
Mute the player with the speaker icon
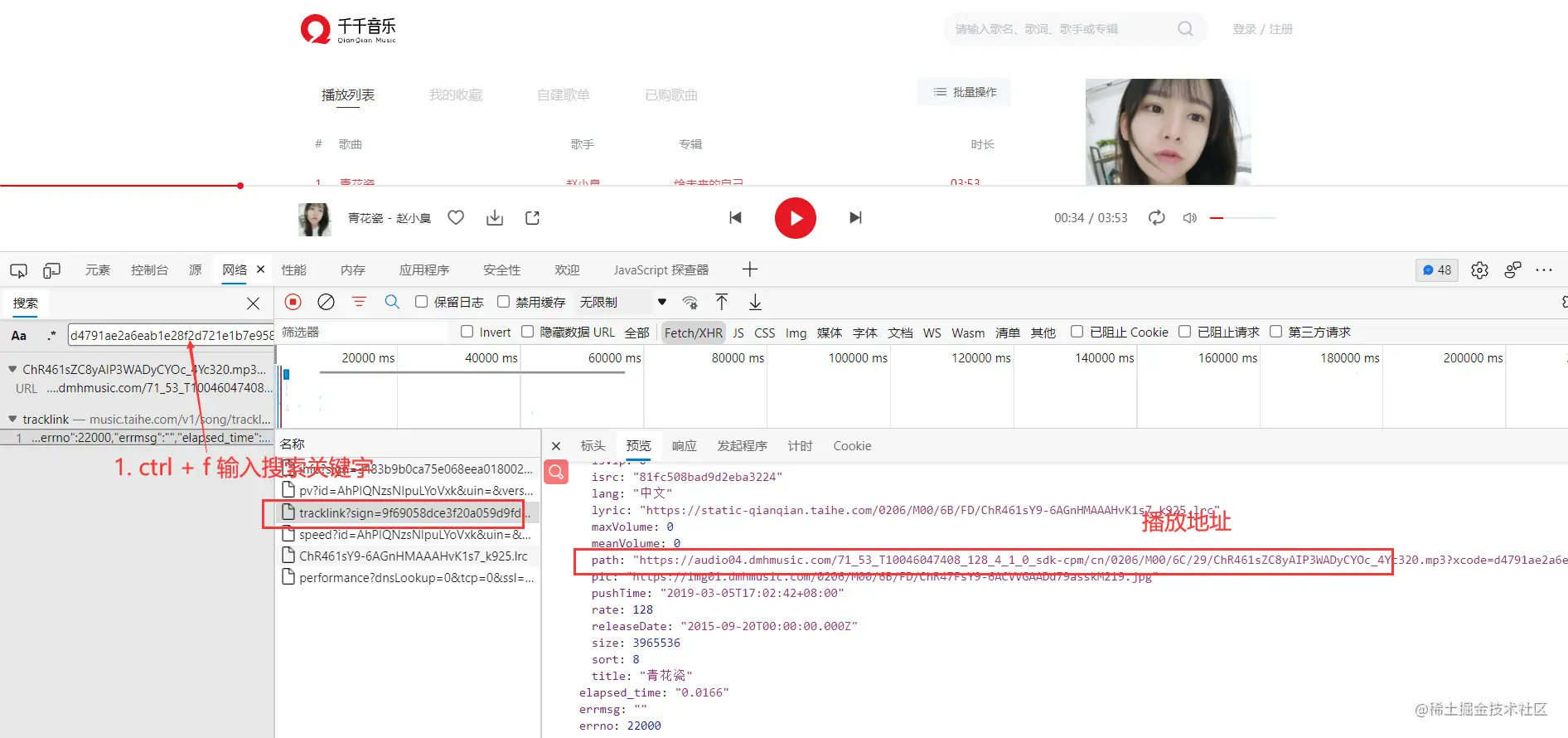[1189, 218]
